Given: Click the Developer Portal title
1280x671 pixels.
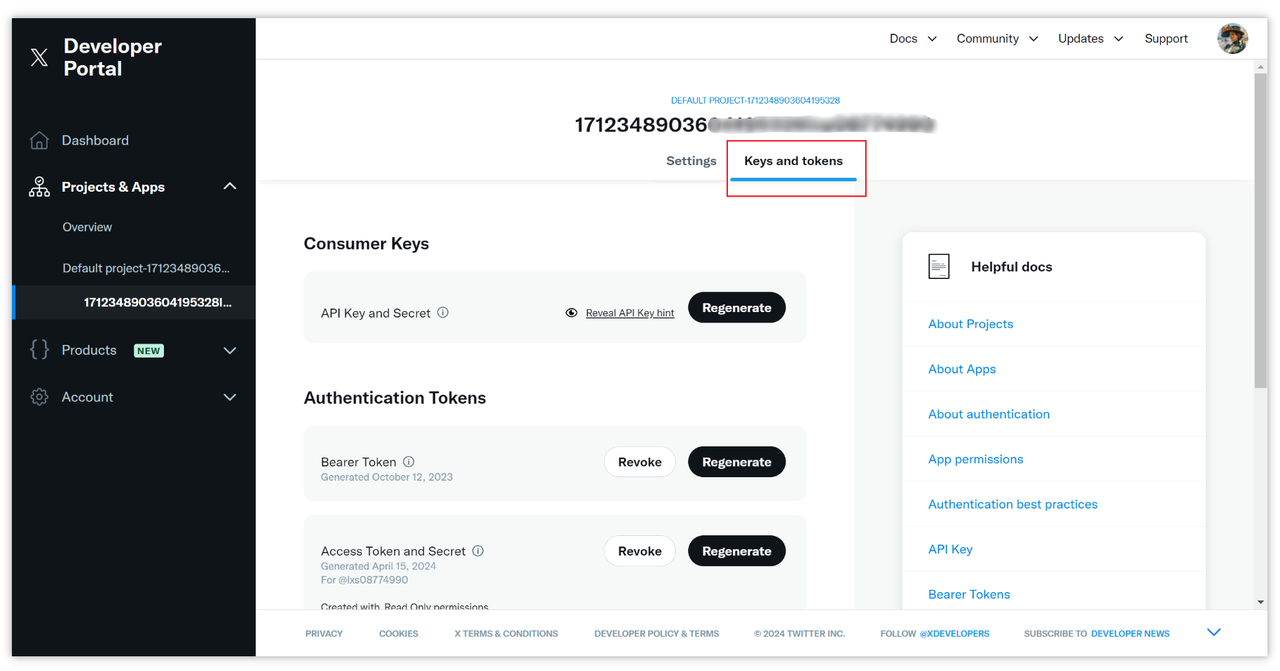Looking at the screenshot, I should tap(112, 57).
